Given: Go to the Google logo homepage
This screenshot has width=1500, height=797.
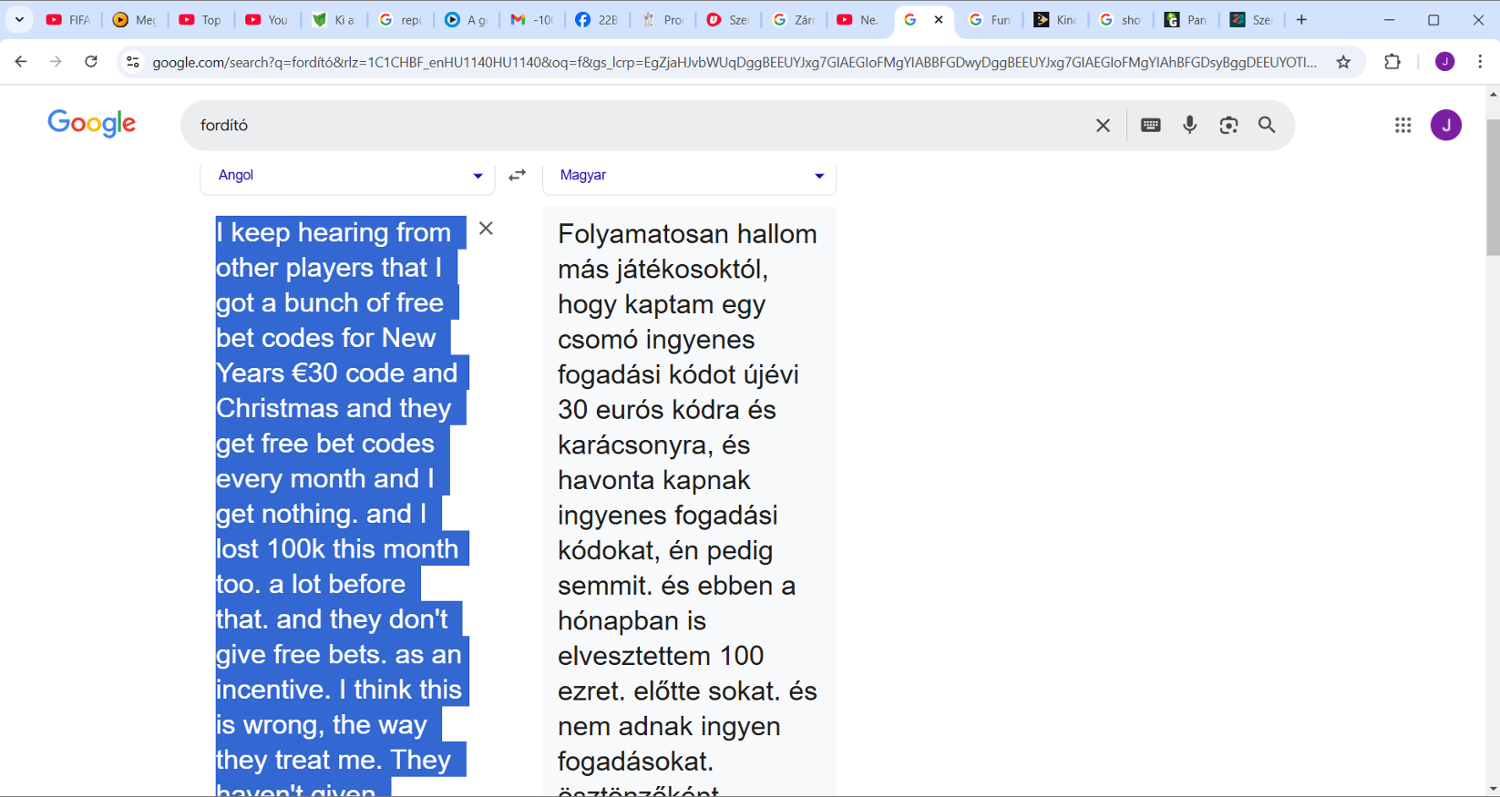Looking at the screenshot, I should click(x=92, y=124).
